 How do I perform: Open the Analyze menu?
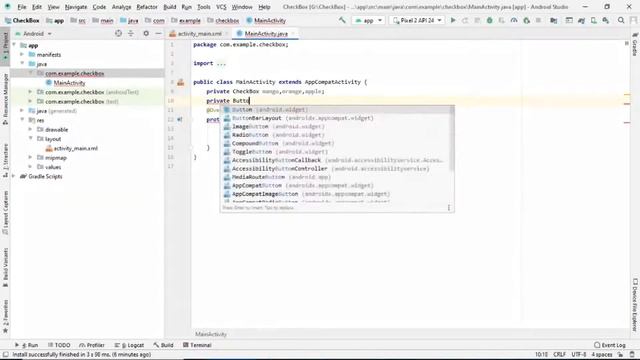click(121, 7)
